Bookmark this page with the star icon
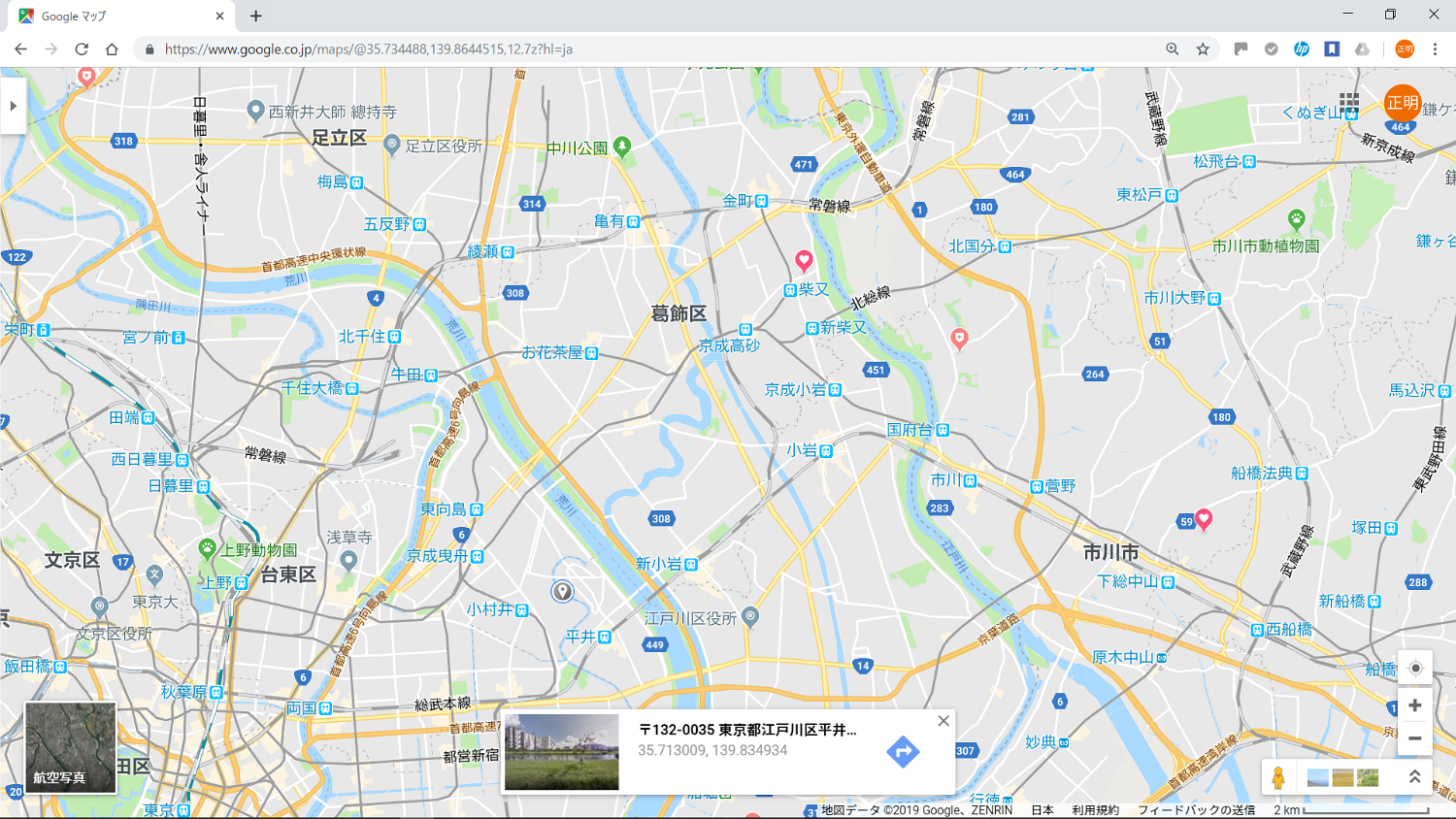The width and height of the screenshot is (1456, 819). click(x=1203, y=49)
